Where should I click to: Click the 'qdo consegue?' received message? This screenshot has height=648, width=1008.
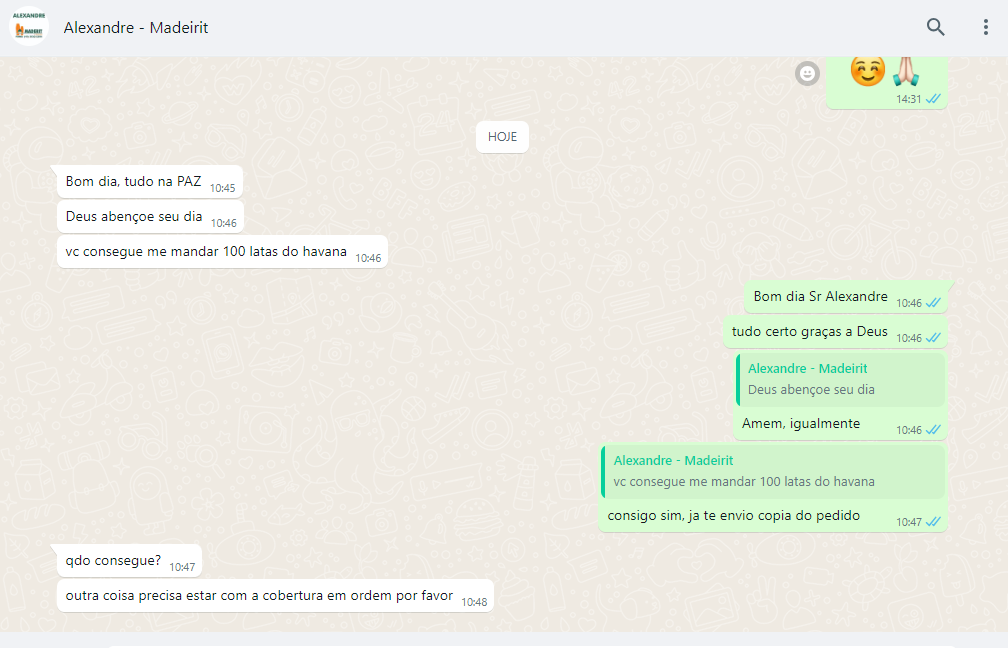tap(113, 561)
